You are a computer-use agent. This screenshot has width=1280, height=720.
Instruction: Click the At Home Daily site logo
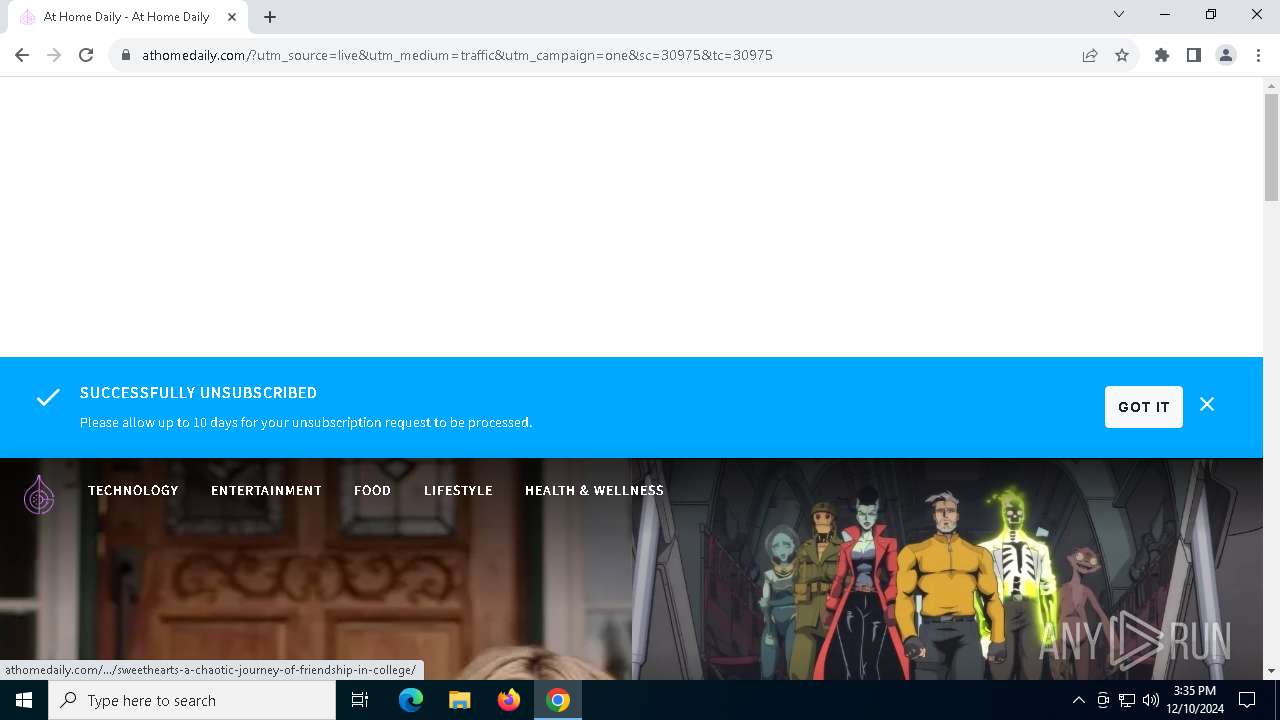tap(39, 494)
